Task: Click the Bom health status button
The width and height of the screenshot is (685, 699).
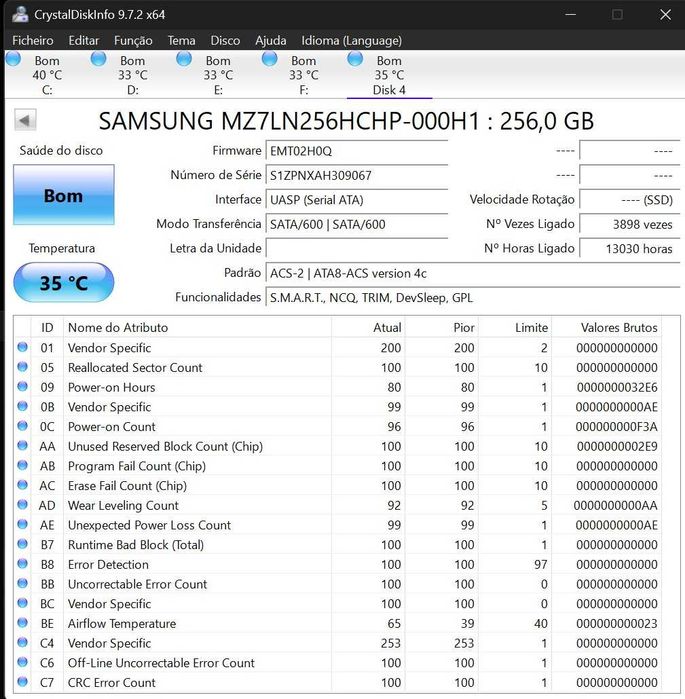Action: 64,195
